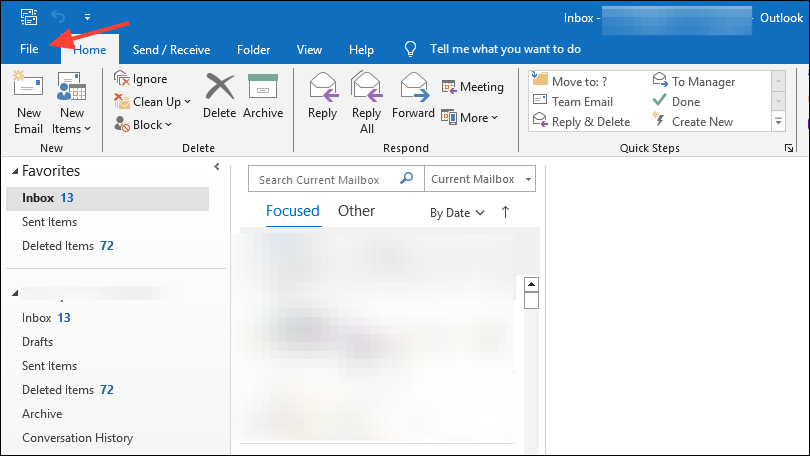Open the Clean Up dropdown
This screenshot has width=810, height=456.
(x=152, y=102)
